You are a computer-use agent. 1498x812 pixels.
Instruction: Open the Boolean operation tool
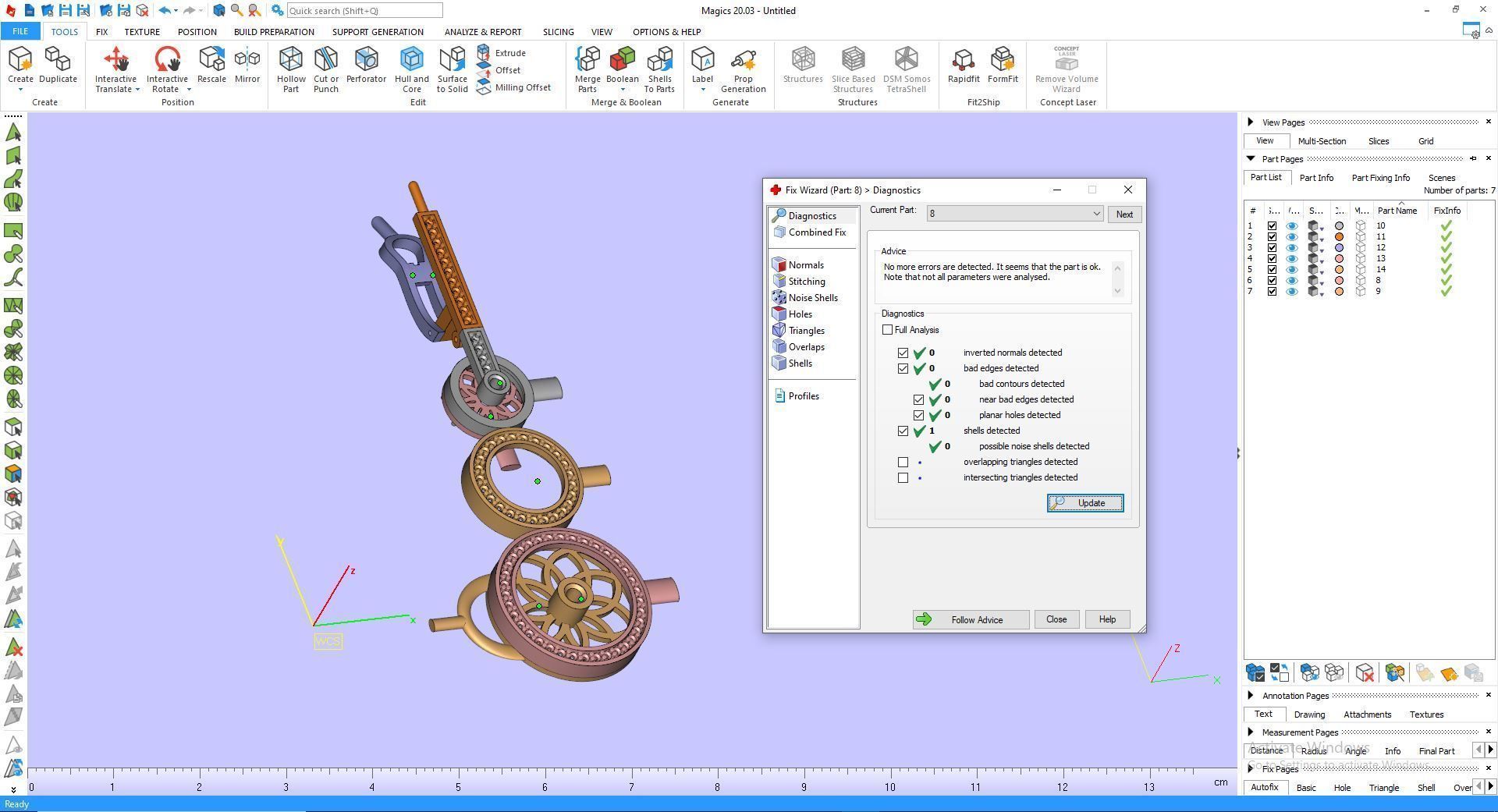coord(623,66)
